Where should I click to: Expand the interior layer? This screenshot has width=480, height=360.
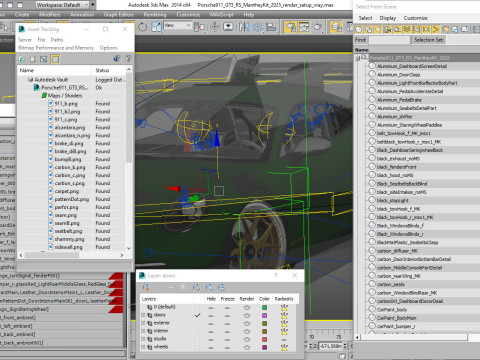143,331
